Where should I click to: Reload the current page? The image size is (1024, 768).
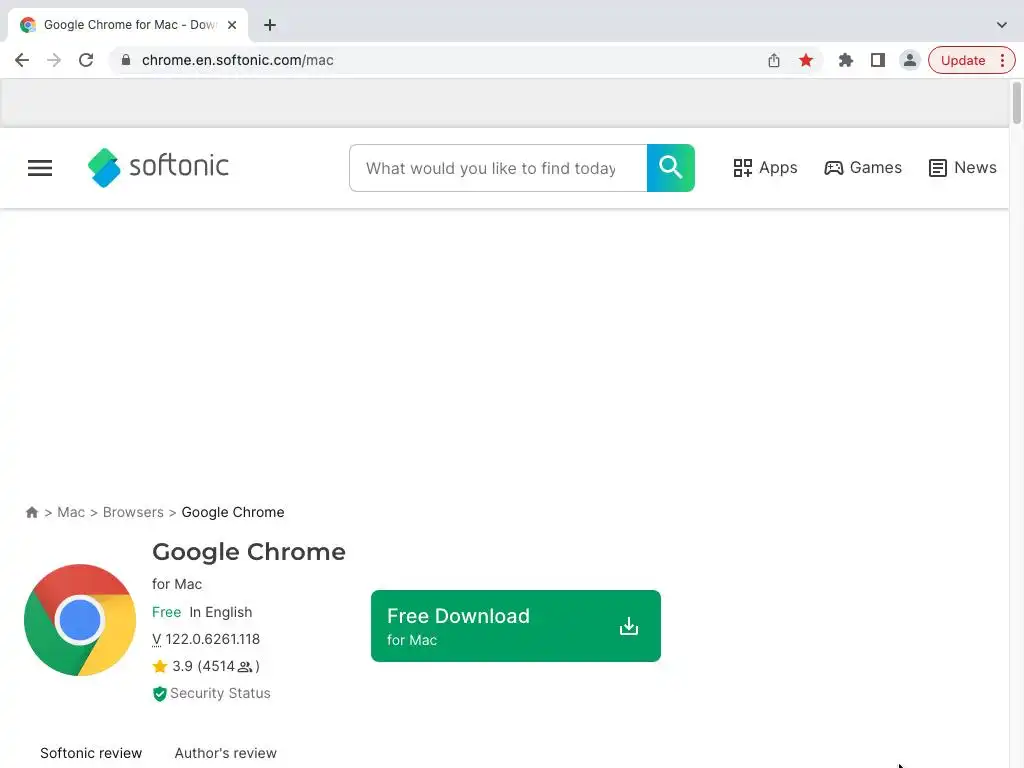[x=86, y=60]
